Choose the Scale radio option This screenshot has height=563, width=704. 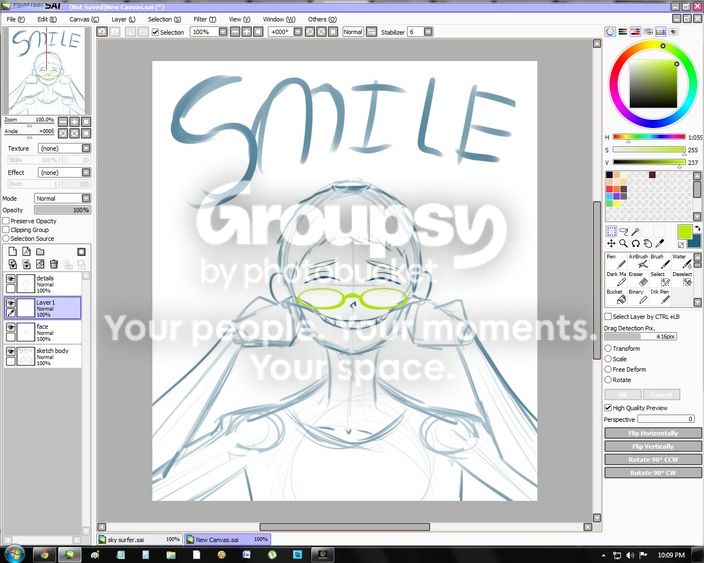(x=608, y=359)
